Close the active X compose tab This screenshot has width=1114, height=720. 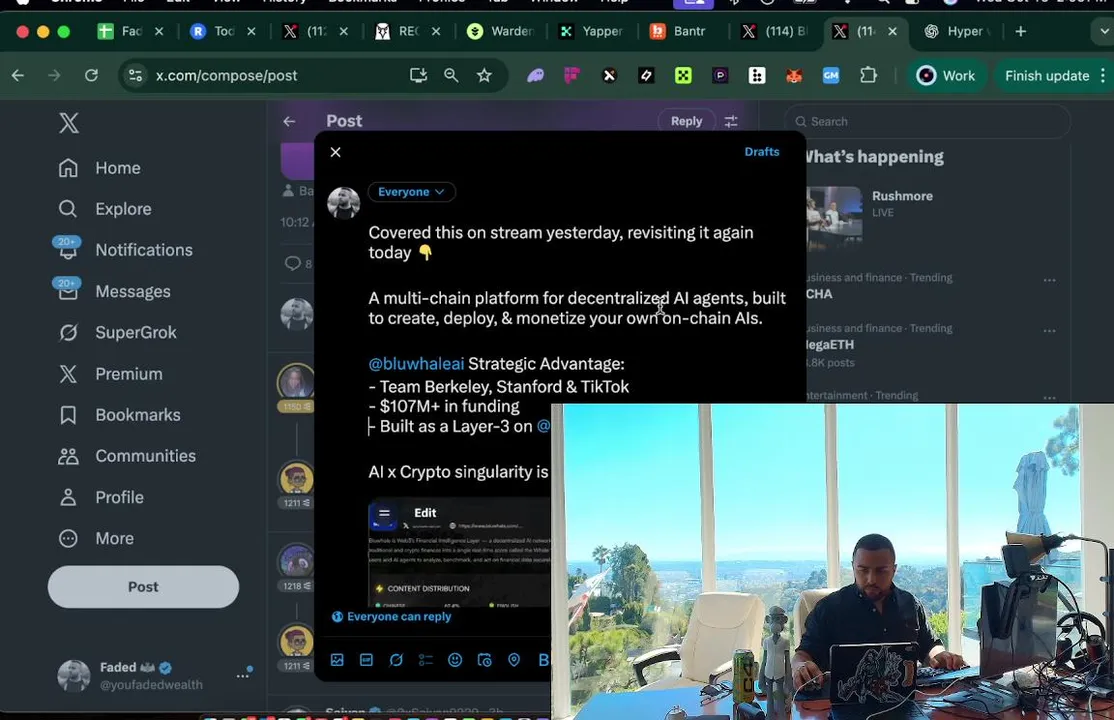click(x=892, y=31)
